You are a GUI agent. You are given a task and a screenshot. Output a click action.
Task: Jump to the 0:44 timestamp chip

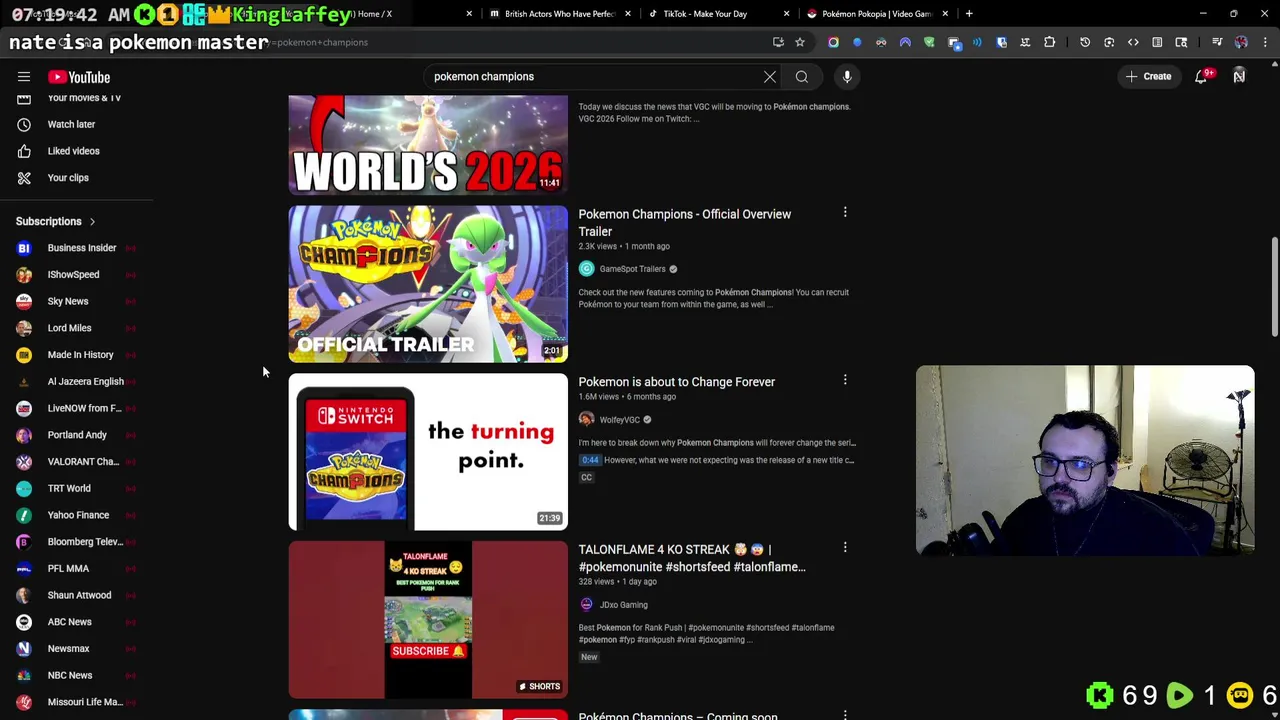pyautogui.click(x=590, y=460)
